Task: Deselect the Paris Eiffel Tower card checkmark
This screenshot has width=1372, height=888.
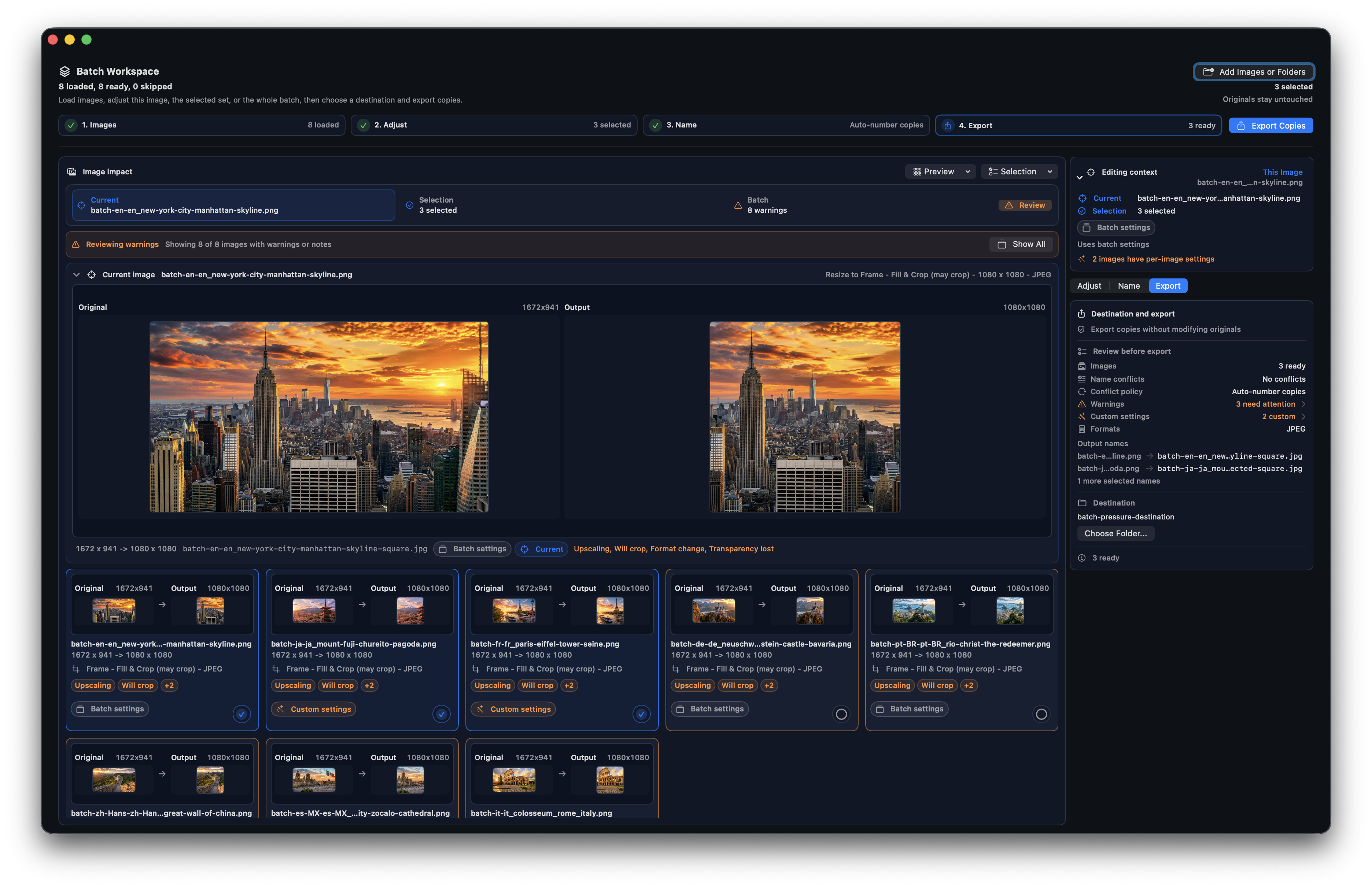Action: point(641,714)
